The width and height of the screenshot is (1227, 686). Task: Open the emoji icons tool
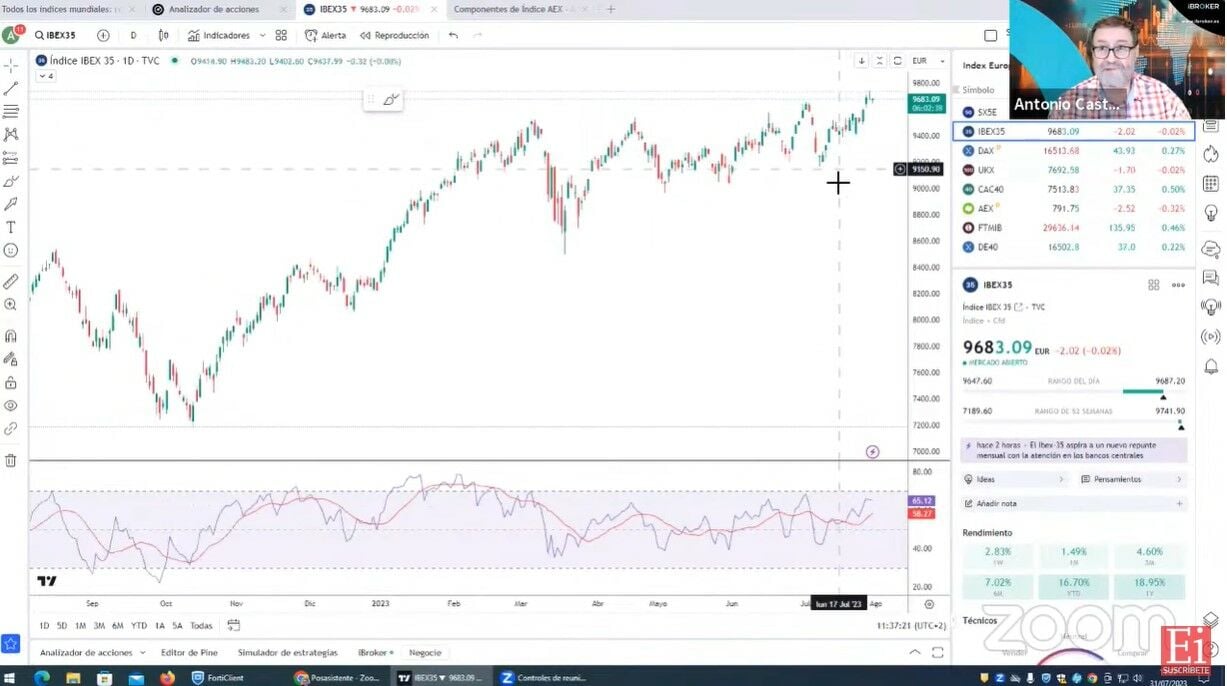point(11,250)
